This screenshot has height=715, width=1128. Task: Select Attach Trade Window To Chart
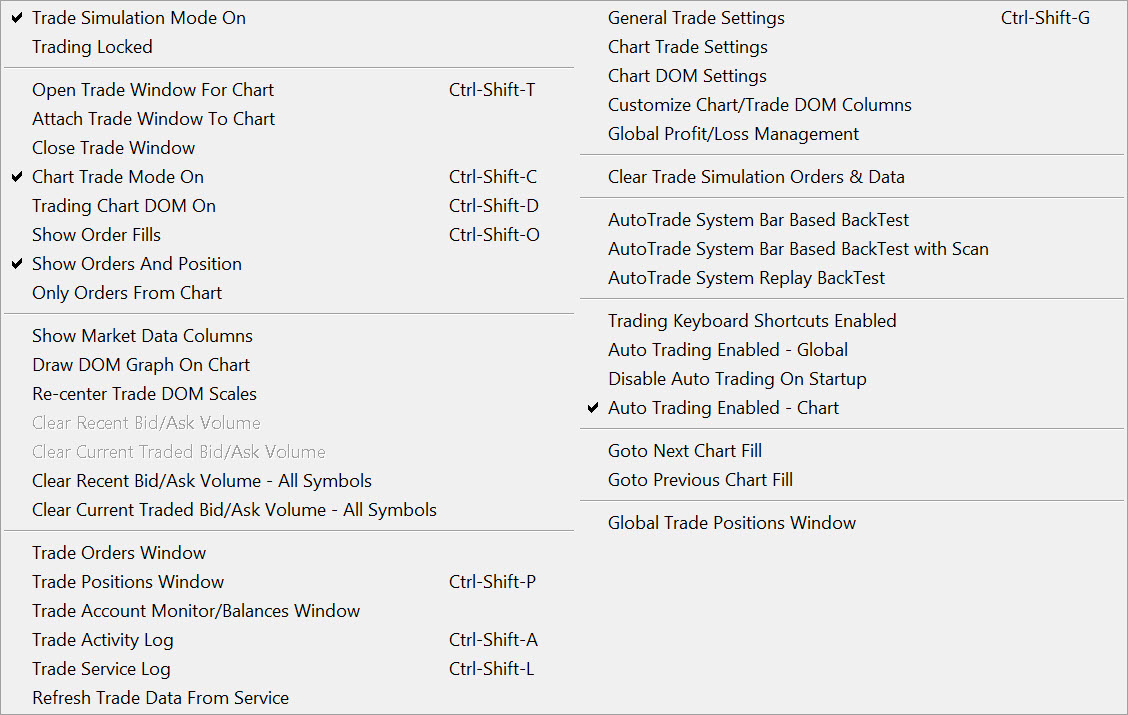(153, 119)
